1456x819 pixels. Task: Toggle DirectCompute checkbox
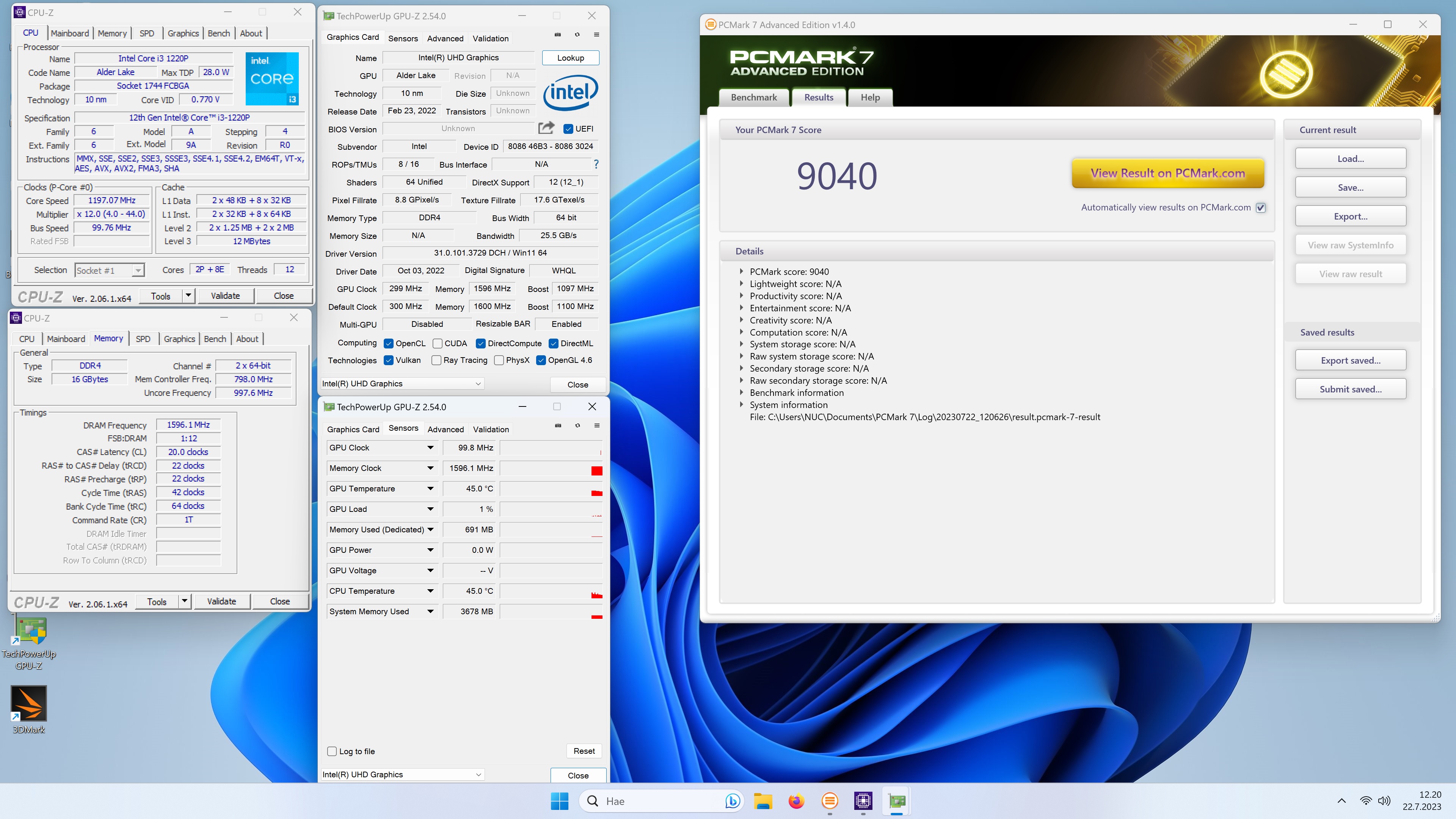(480, 343)
